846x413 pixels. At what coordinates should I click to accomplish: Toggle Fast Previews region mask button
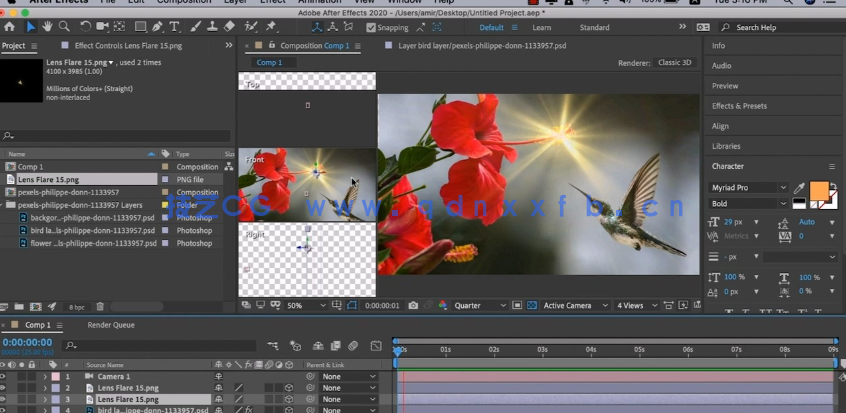point(684,306)
